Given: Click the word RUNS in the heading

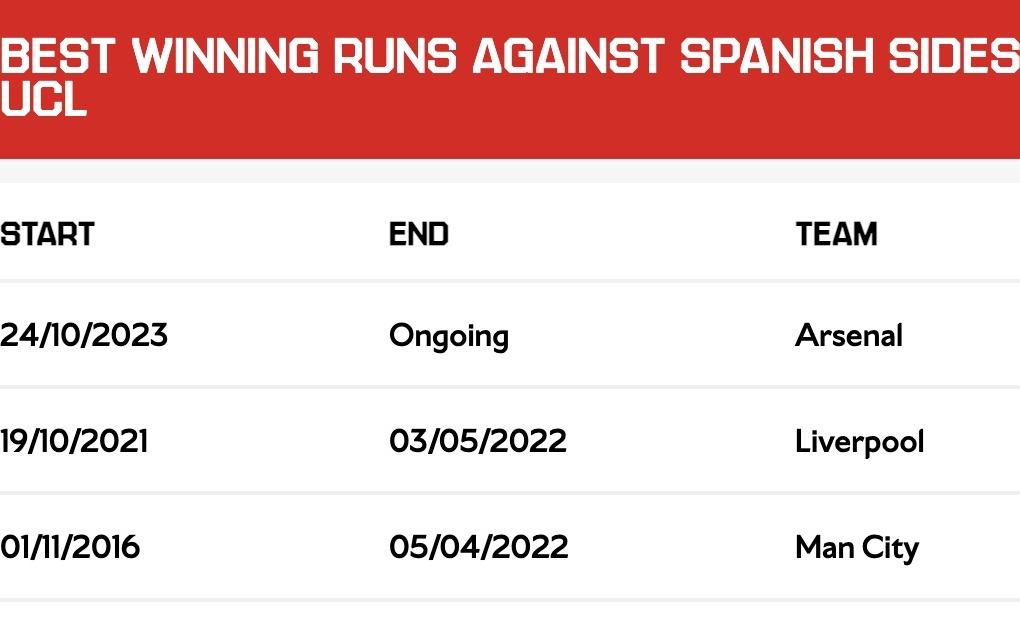Looking at the screenshot, I should click(x=396, y=57).
